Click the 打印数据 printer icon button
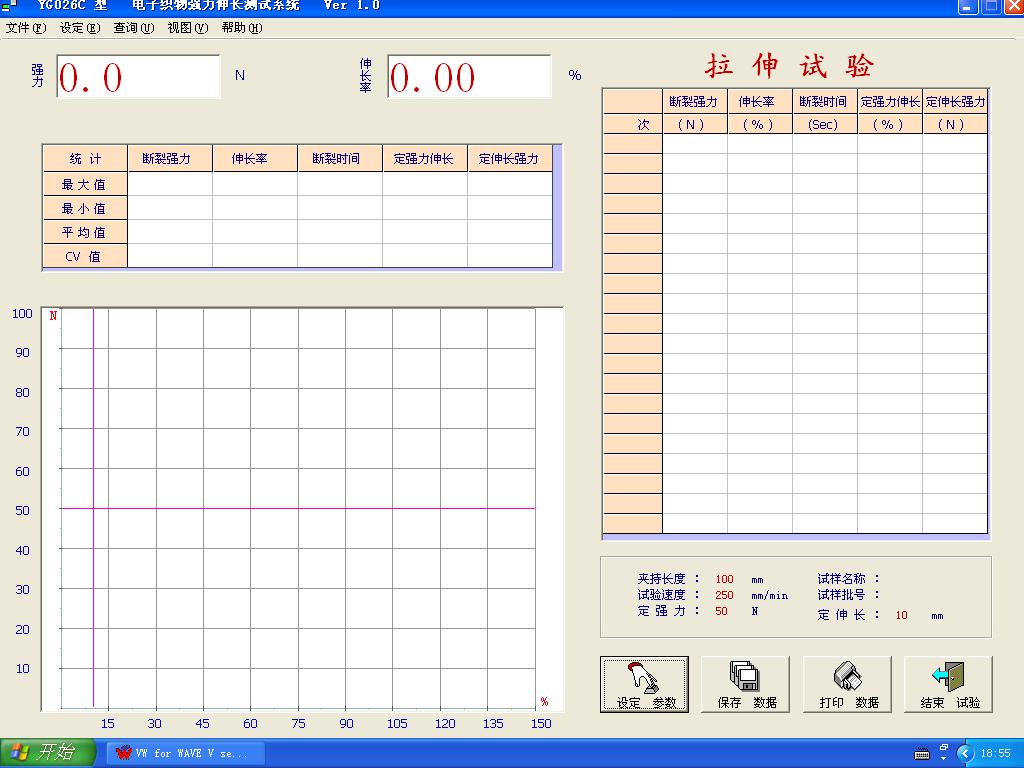Viewport: 1024px width, 768px height. pos(848,684)
